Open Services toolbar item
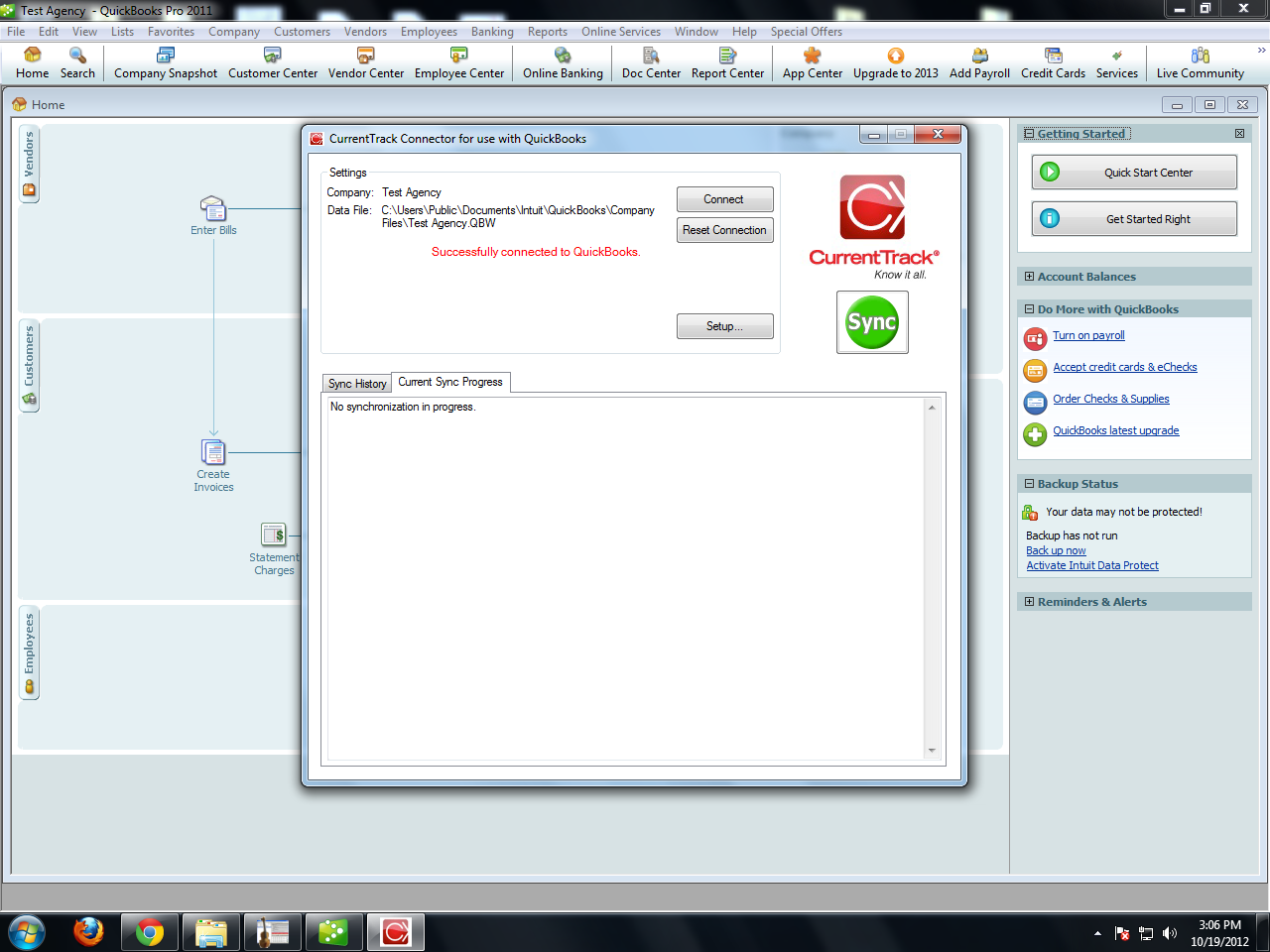The height and width of the screenshot is (952, 1270). 1117,63
